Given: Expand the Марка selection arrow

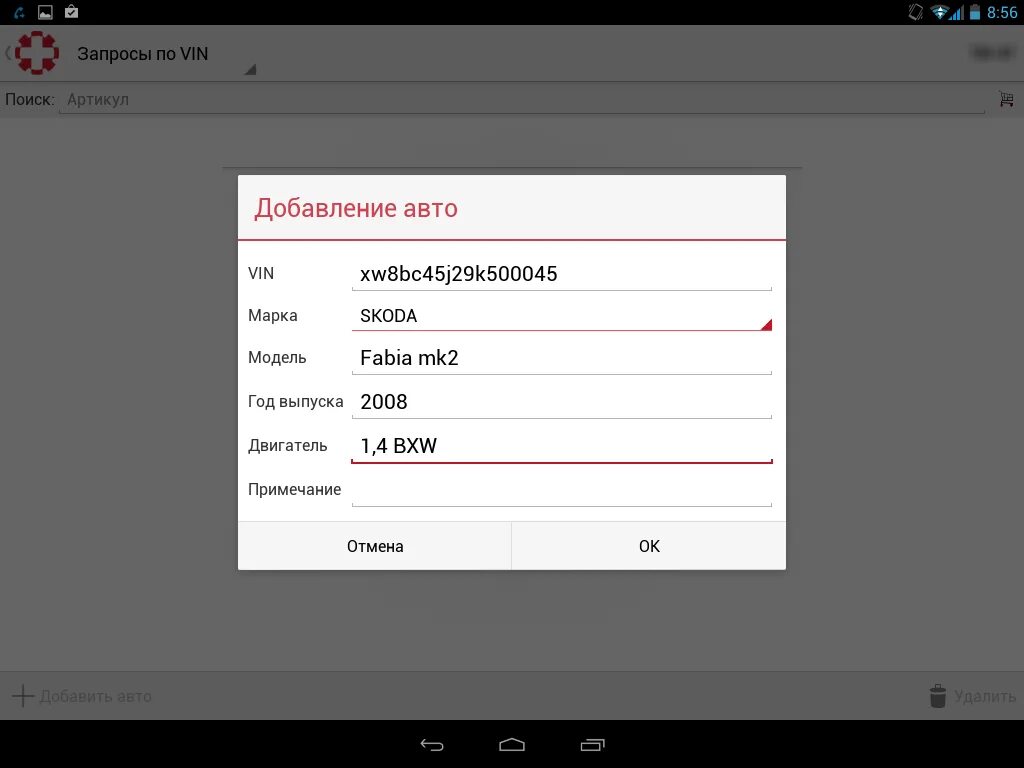Looking at the screenshot, I should click(767, 322).
